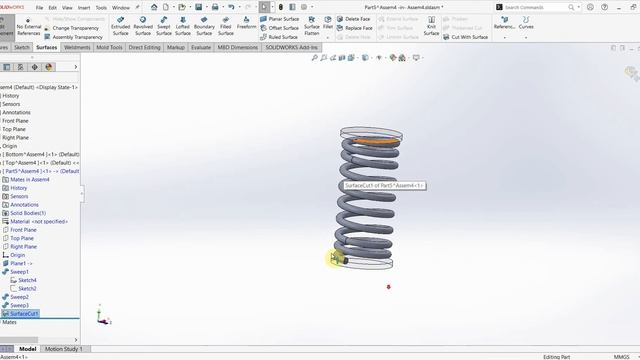Select Material <not specified> in the tree

coord(35,222)
